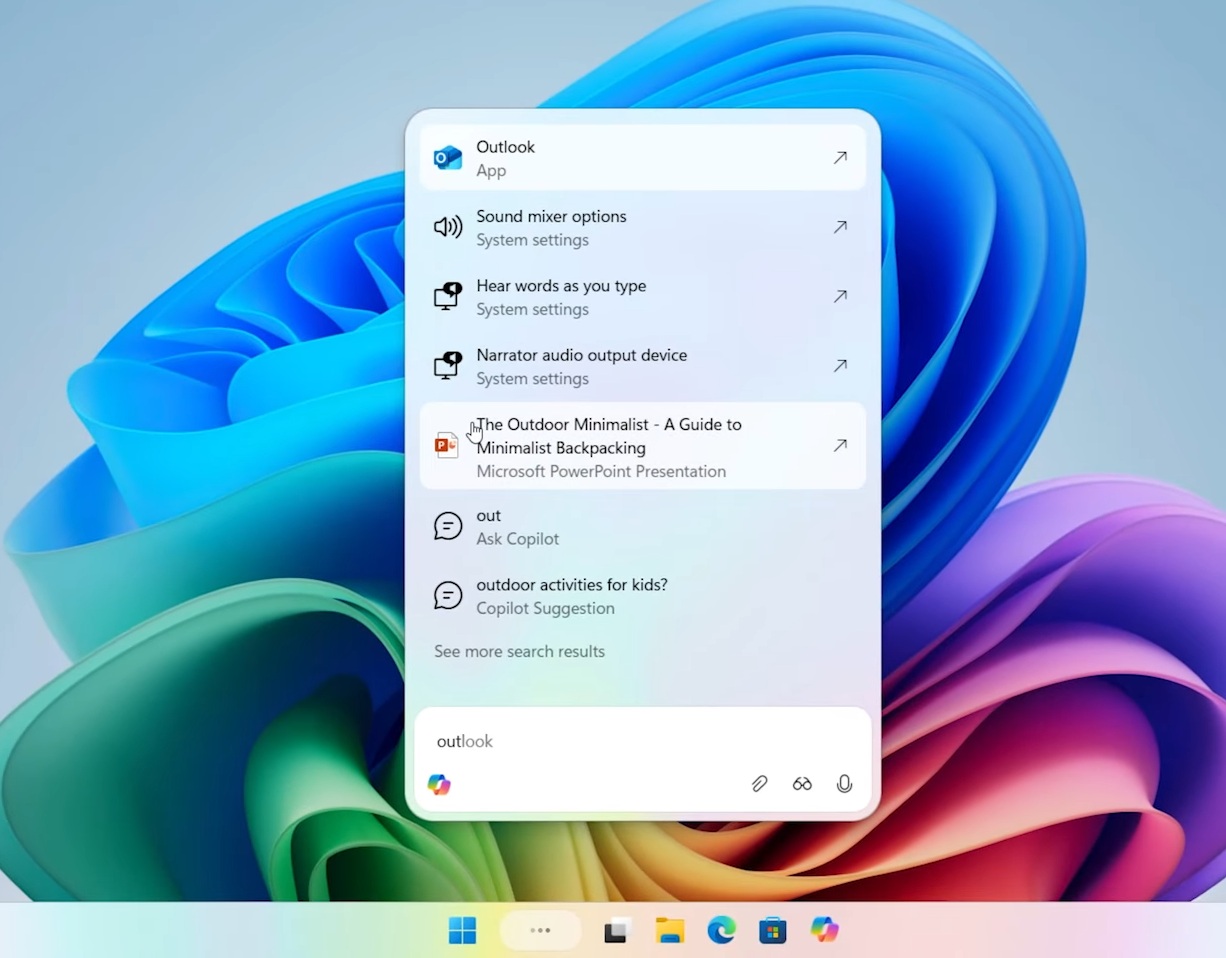Click the Copilot icon on the taskbar

tap(825, 930)
